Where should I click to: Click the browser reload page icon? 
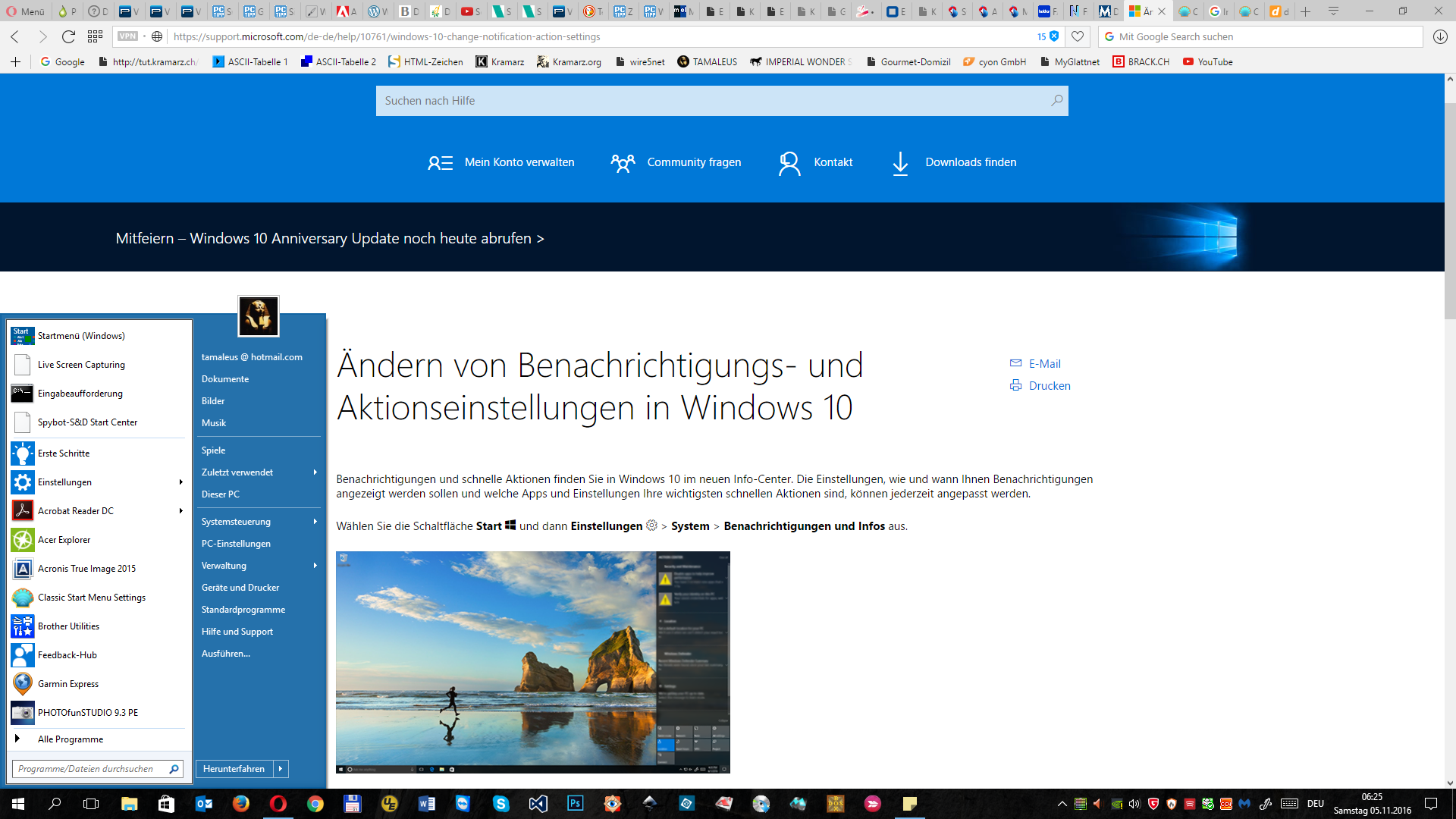point(68,36)
